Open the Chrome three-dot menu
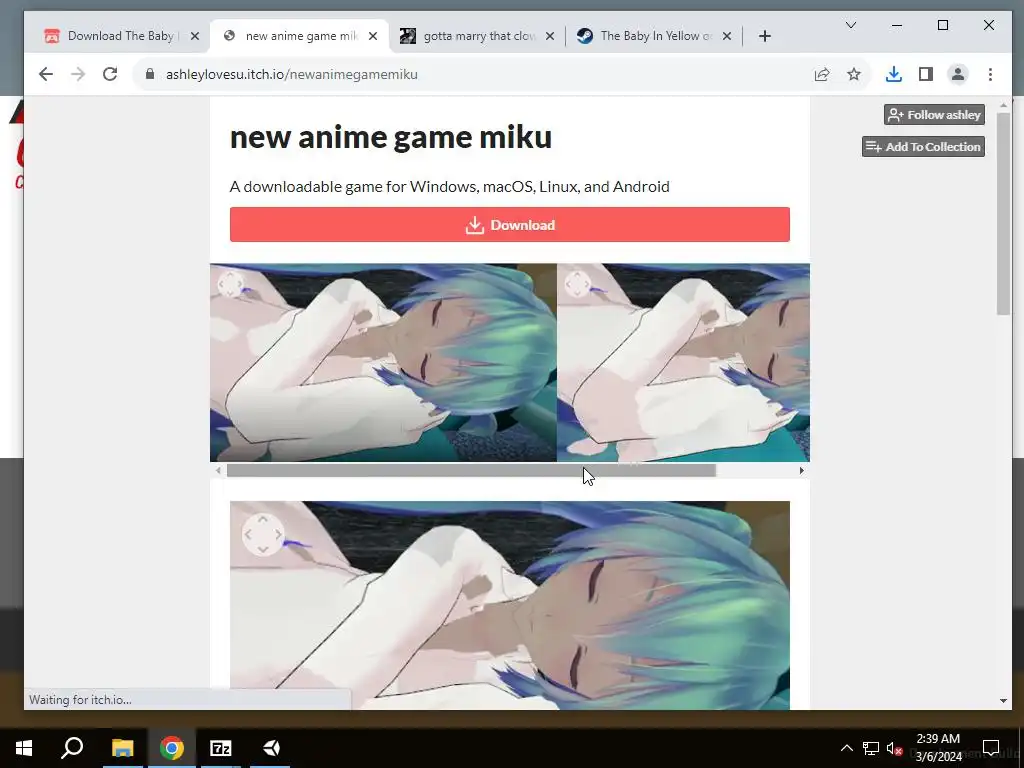The height and width of the screenshot is (768, 1024). [990, 74]
